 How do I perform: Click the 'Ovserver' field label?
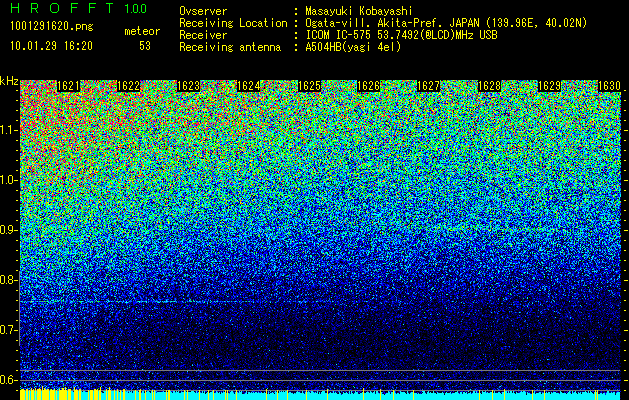click(x=203, y=11)
